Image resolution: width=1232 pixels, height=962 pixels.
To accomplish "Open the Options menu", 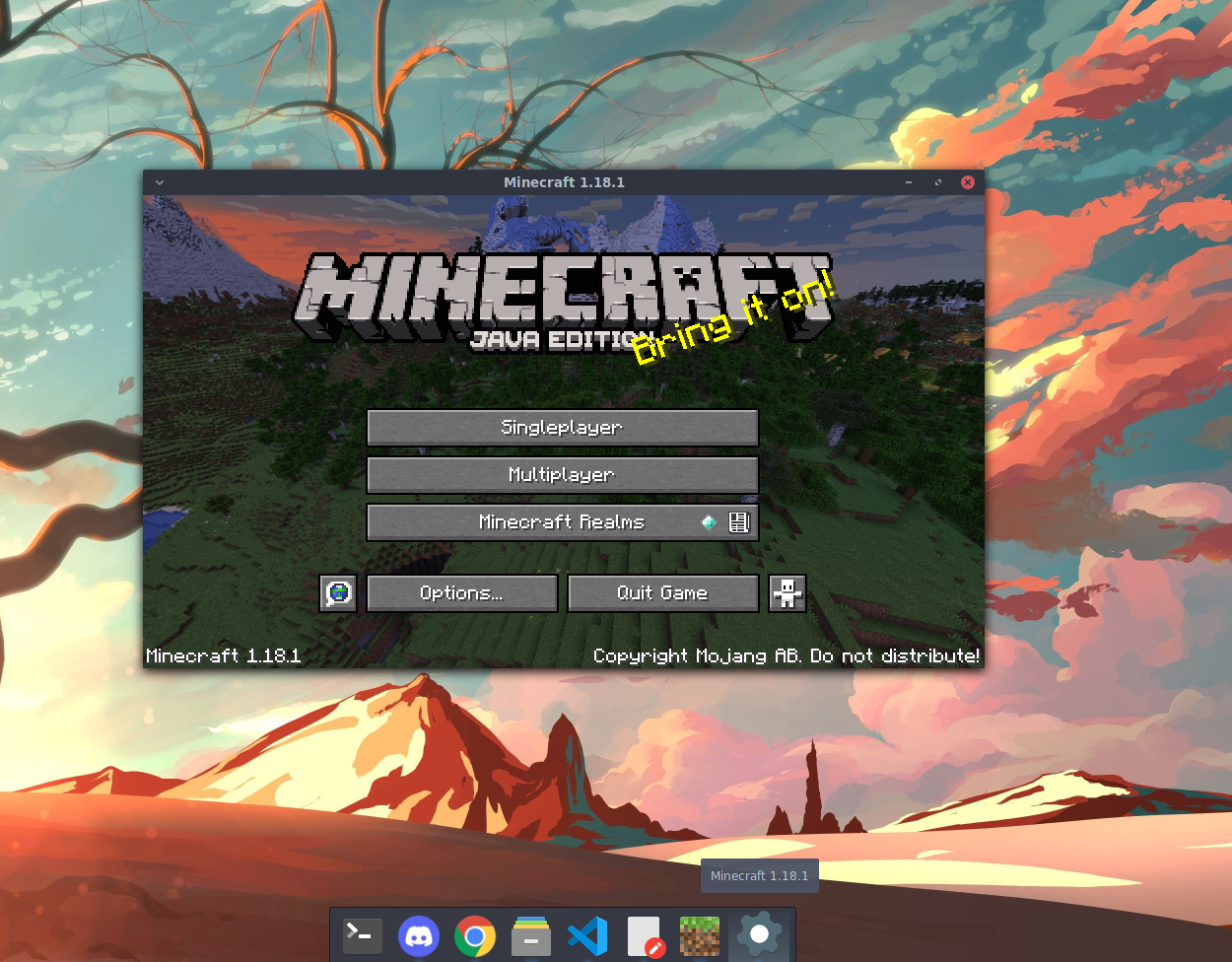I will (x=462, y=593).
